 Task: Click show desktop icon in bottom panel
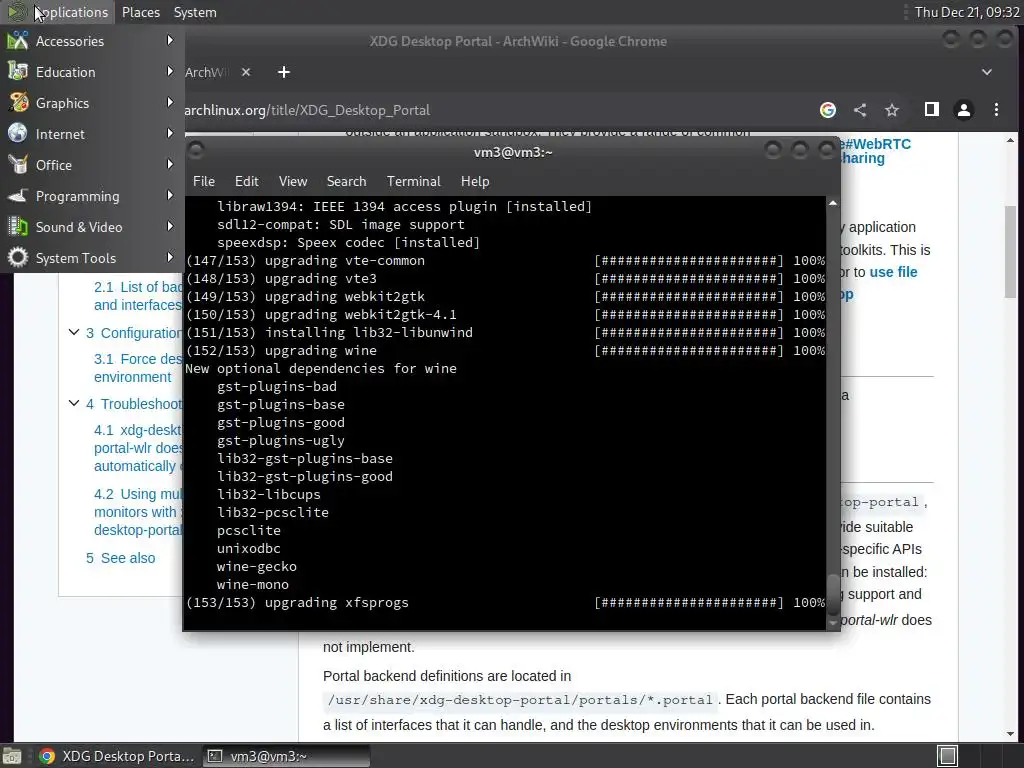click(12, 756)
